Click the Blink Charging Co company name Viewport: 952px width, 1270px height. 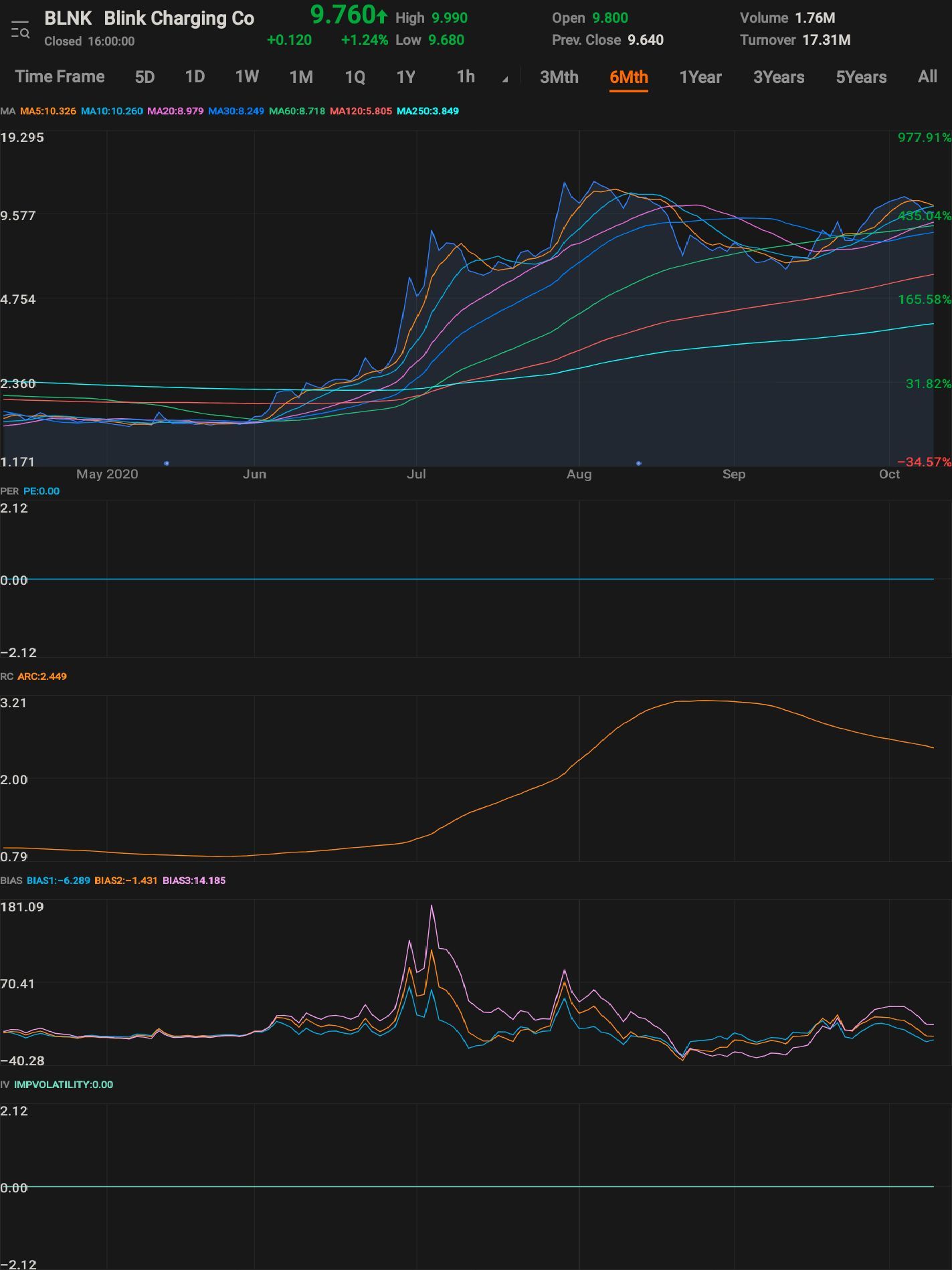click(179, 19)
